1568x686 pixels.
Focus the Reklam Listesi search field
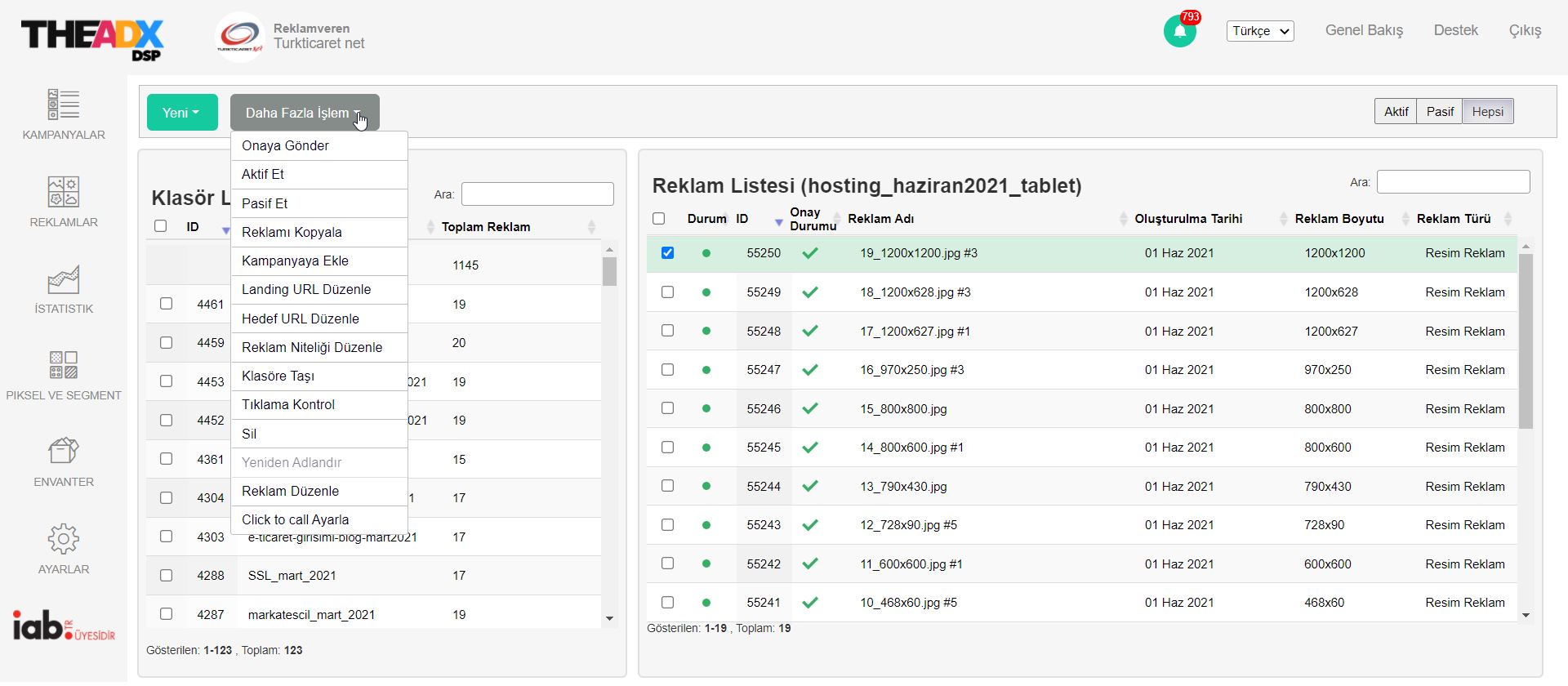coord(1453,182)
